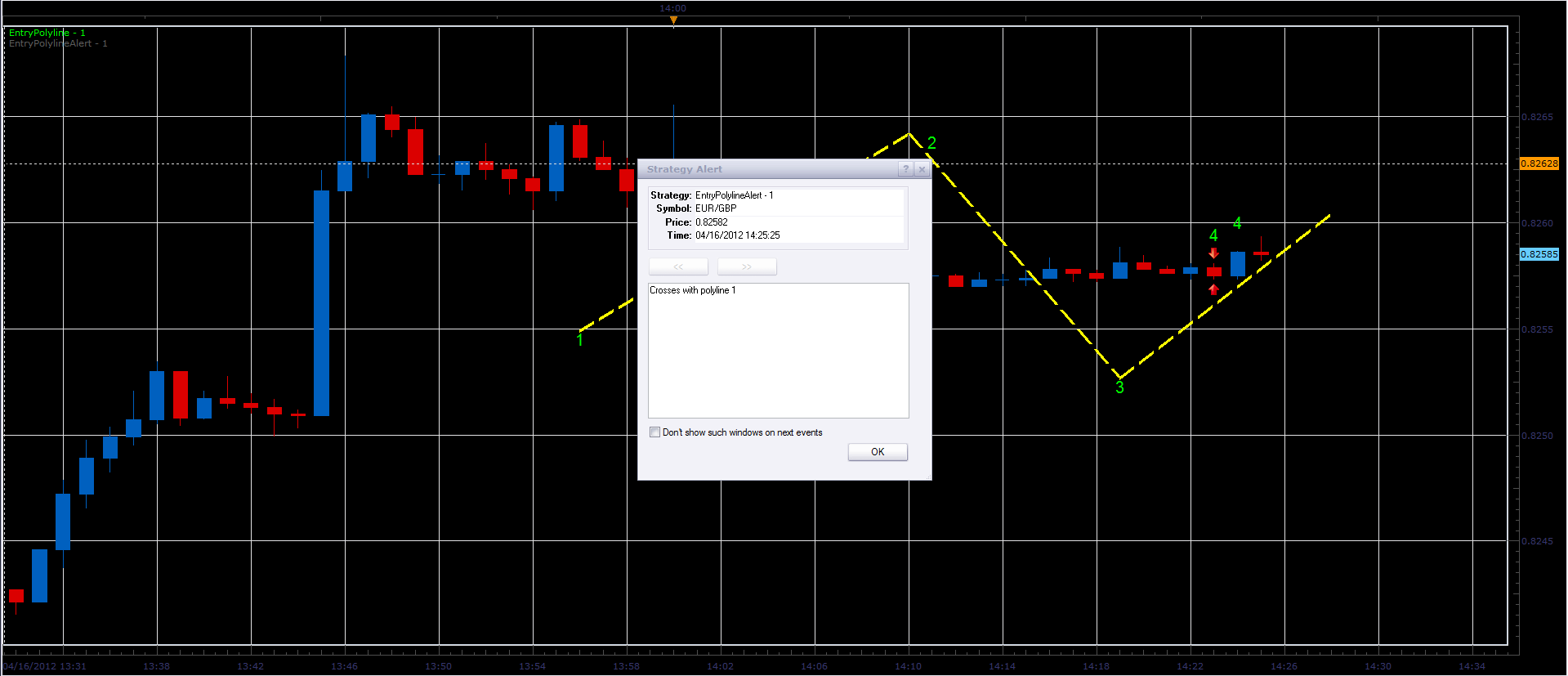Click the tall blue candle near 13:46
1568x676 pixels.
coord(322,303)
